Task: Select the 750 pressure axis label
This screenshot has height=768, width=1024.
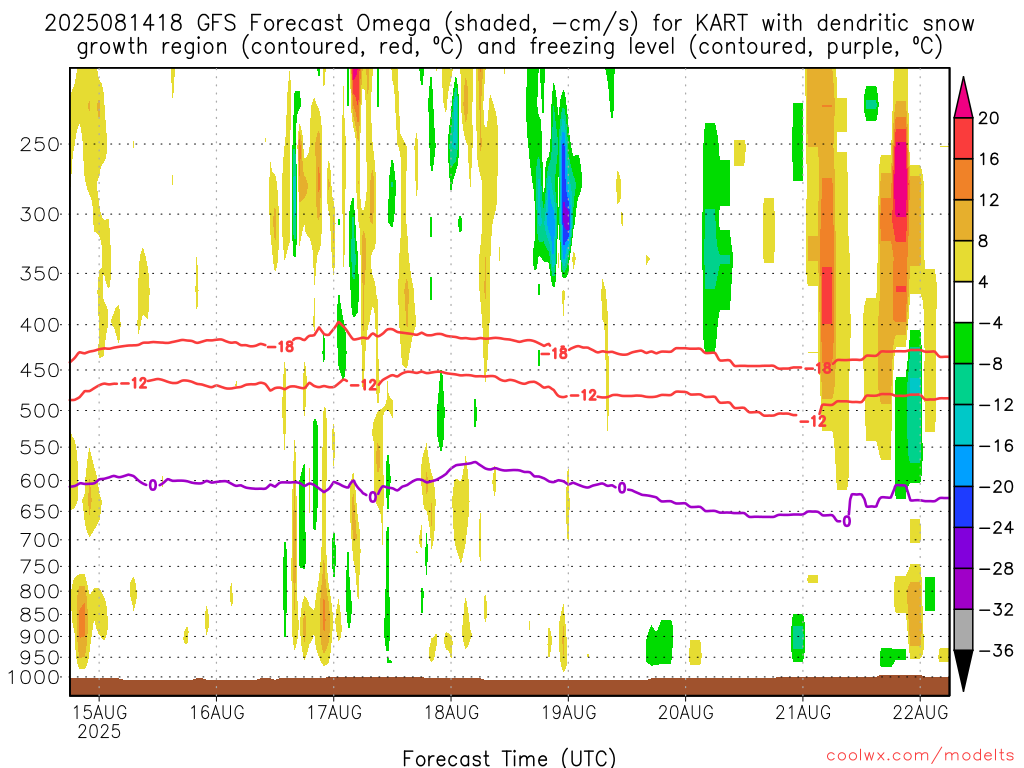Action: pyautogui.click(x=40, y=567)
